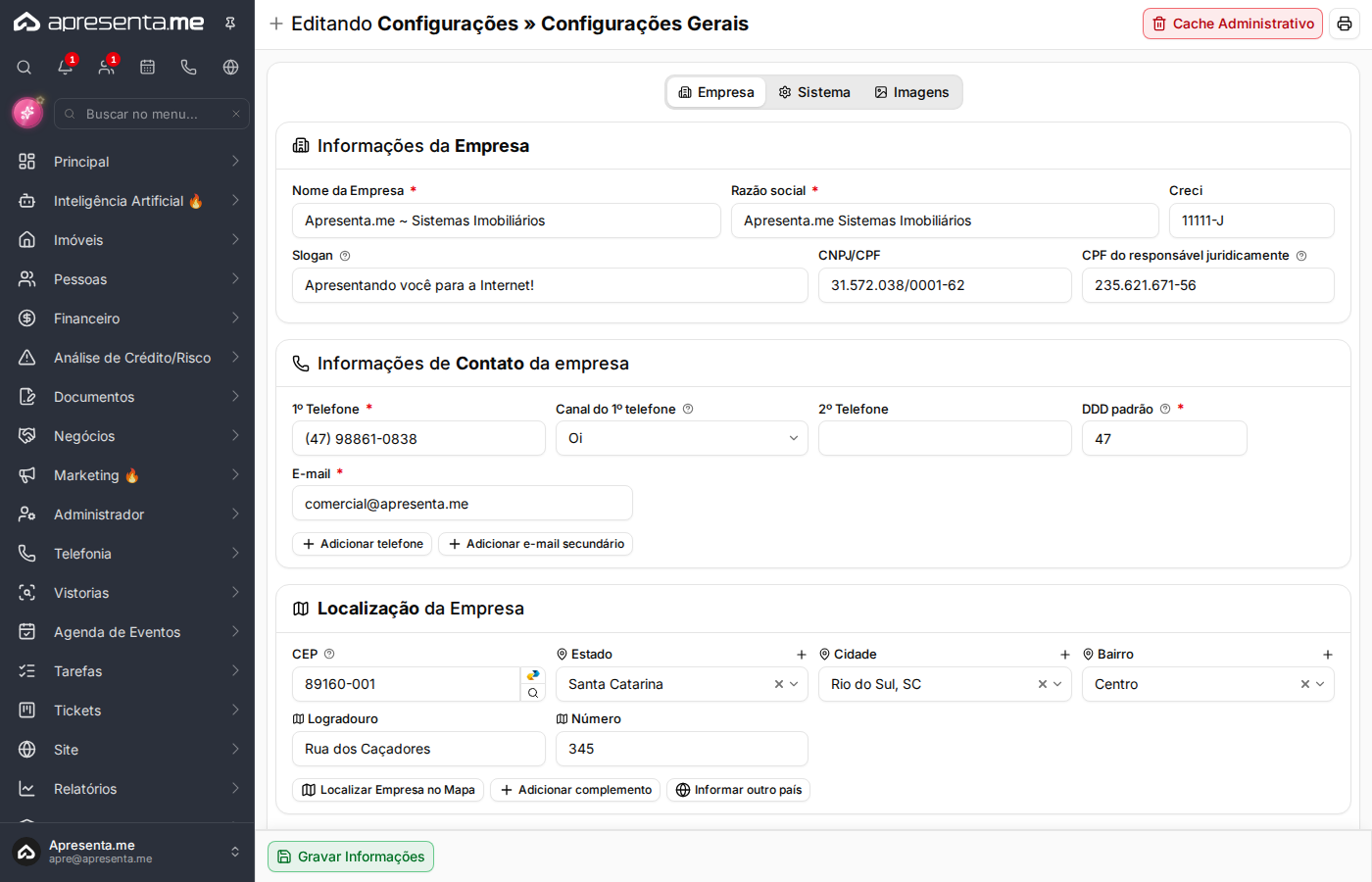Open the Estado dropdown arrow
This screenshot has height=882, width=1372.
point(794,684)
